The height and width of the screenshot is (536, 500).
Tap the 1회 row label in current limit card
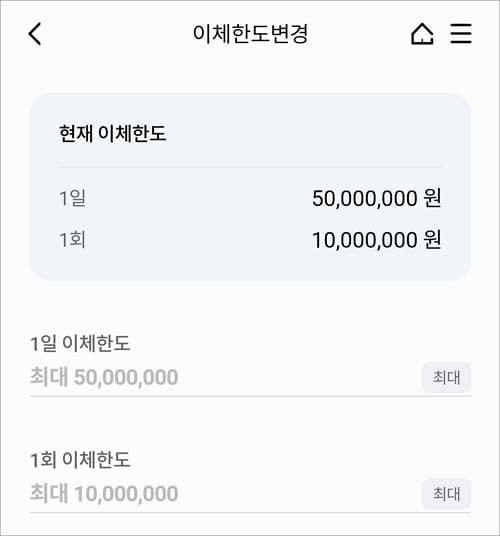pyautogui.click(x=72, y=239)
